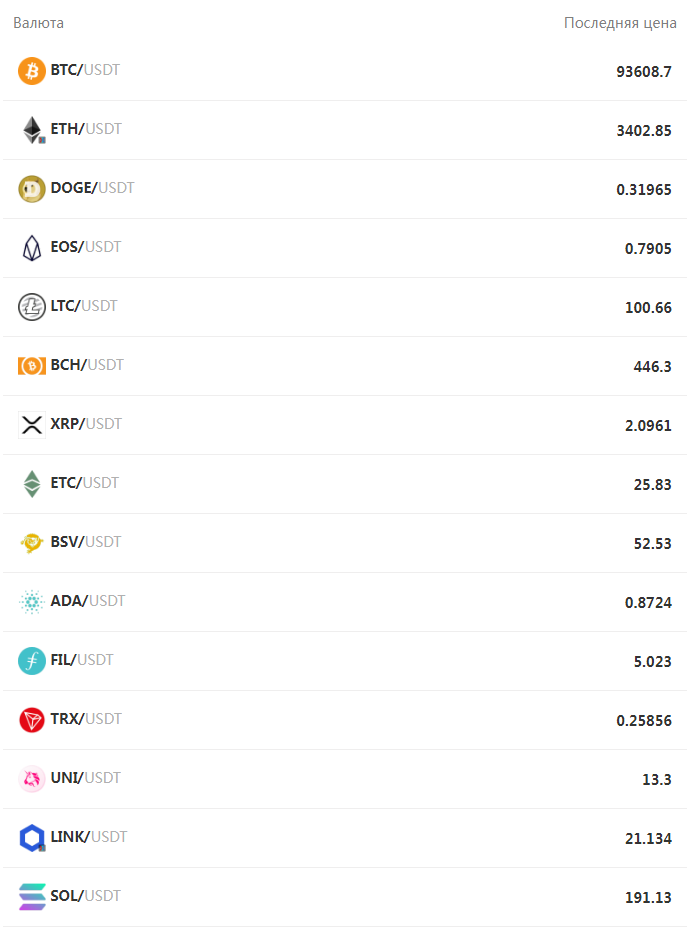Click the XRP price 2.0961
The height and width of the screenshot is (937, 688).
pos(648,426)
